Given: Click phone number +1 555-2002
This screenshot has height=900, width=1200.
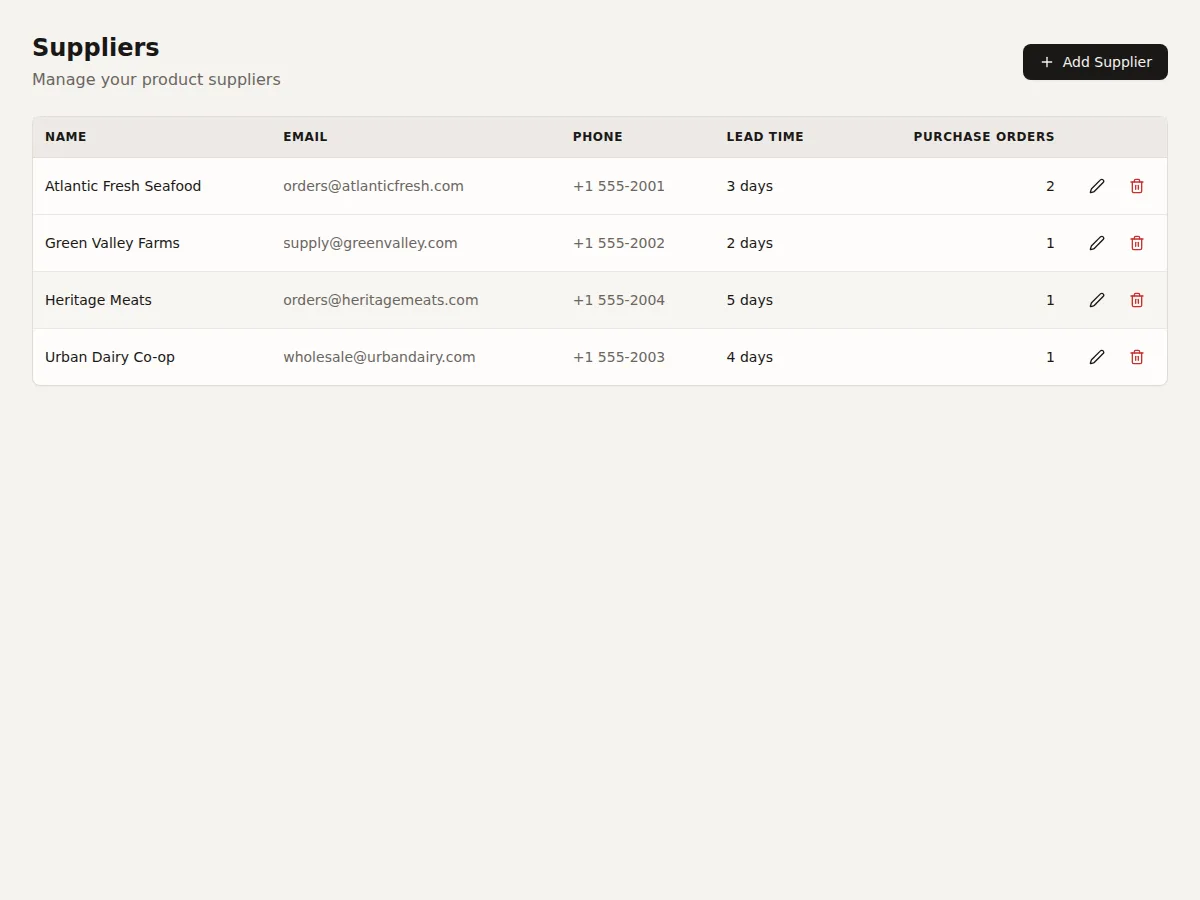Looking at the screenshot, I should point(619,243).
